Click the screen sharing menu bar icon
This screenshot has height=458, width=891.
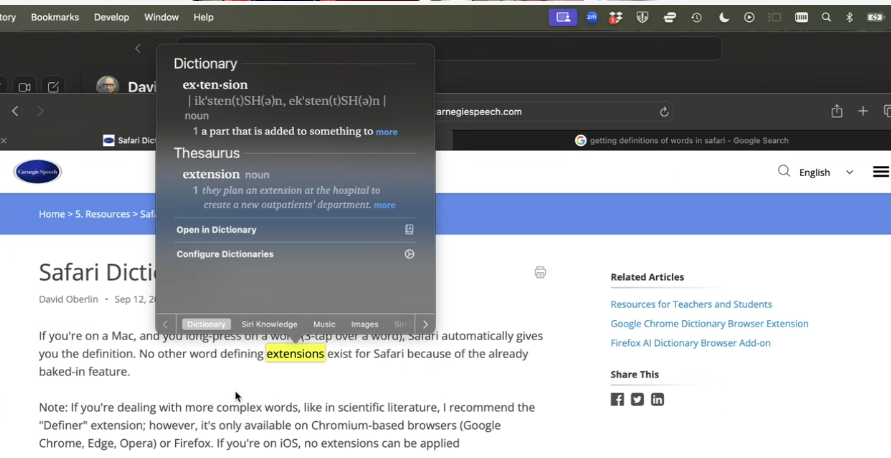click(563, 17)
